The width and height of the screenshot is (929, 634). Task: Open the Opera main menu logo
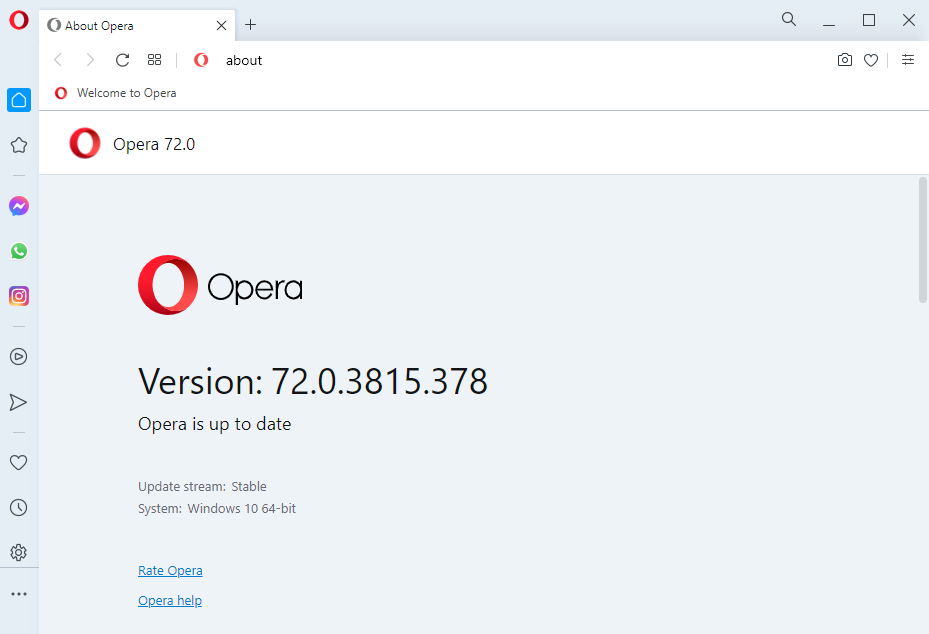coord(19,20)
